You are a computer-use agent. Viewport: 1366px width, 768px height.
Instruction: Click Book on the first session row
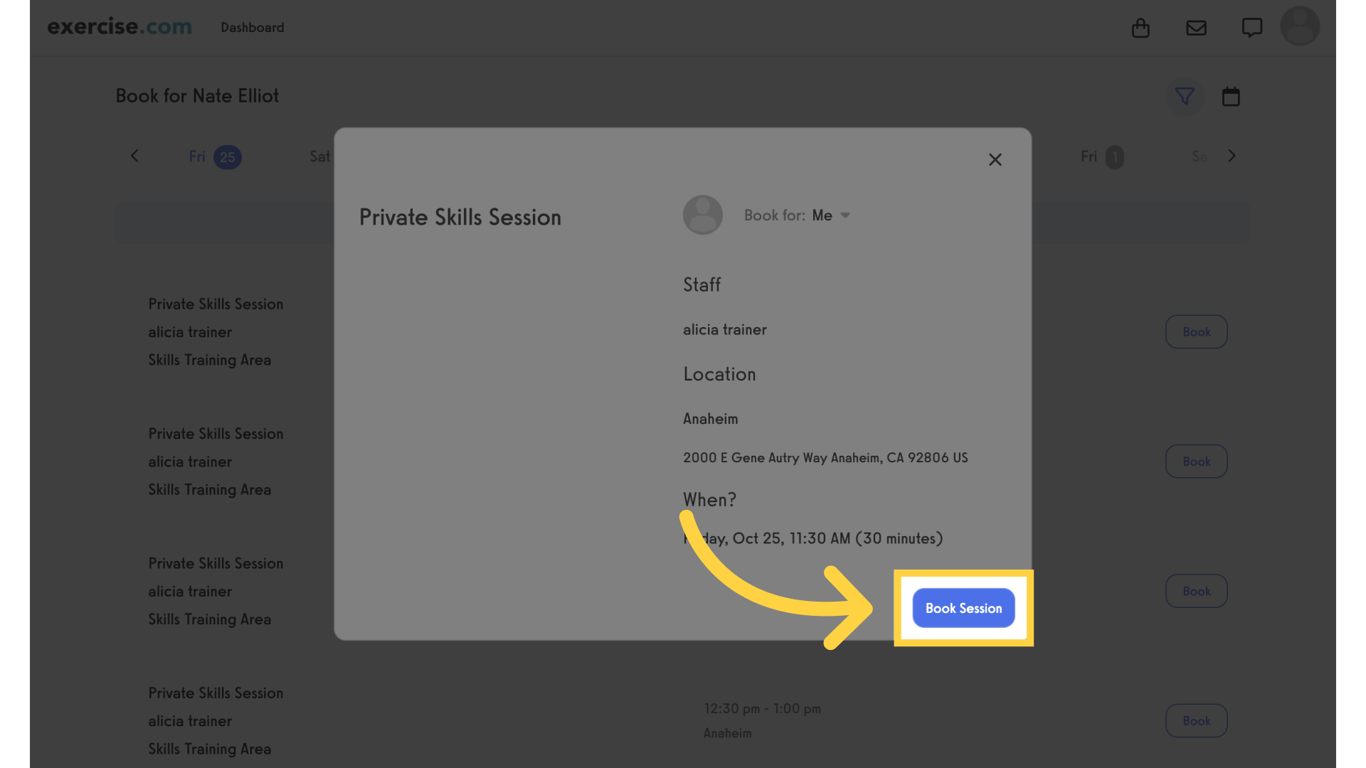point(1196,332)
